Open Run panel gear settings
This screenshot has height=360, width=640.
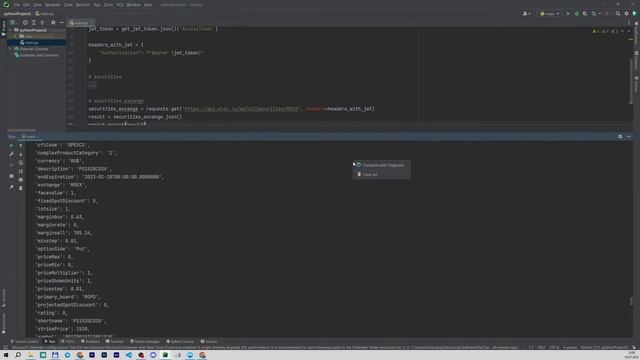620,137
